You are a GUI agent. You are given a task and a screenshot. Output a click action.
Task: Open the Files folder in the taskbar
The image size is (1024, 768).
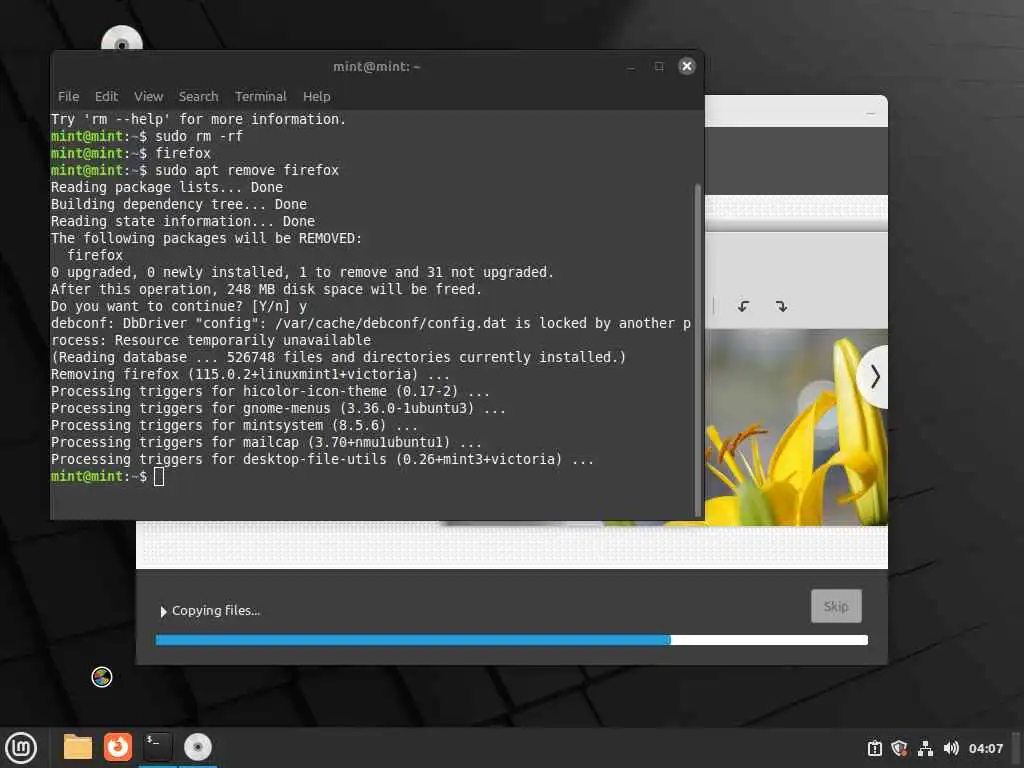(78, 747)
